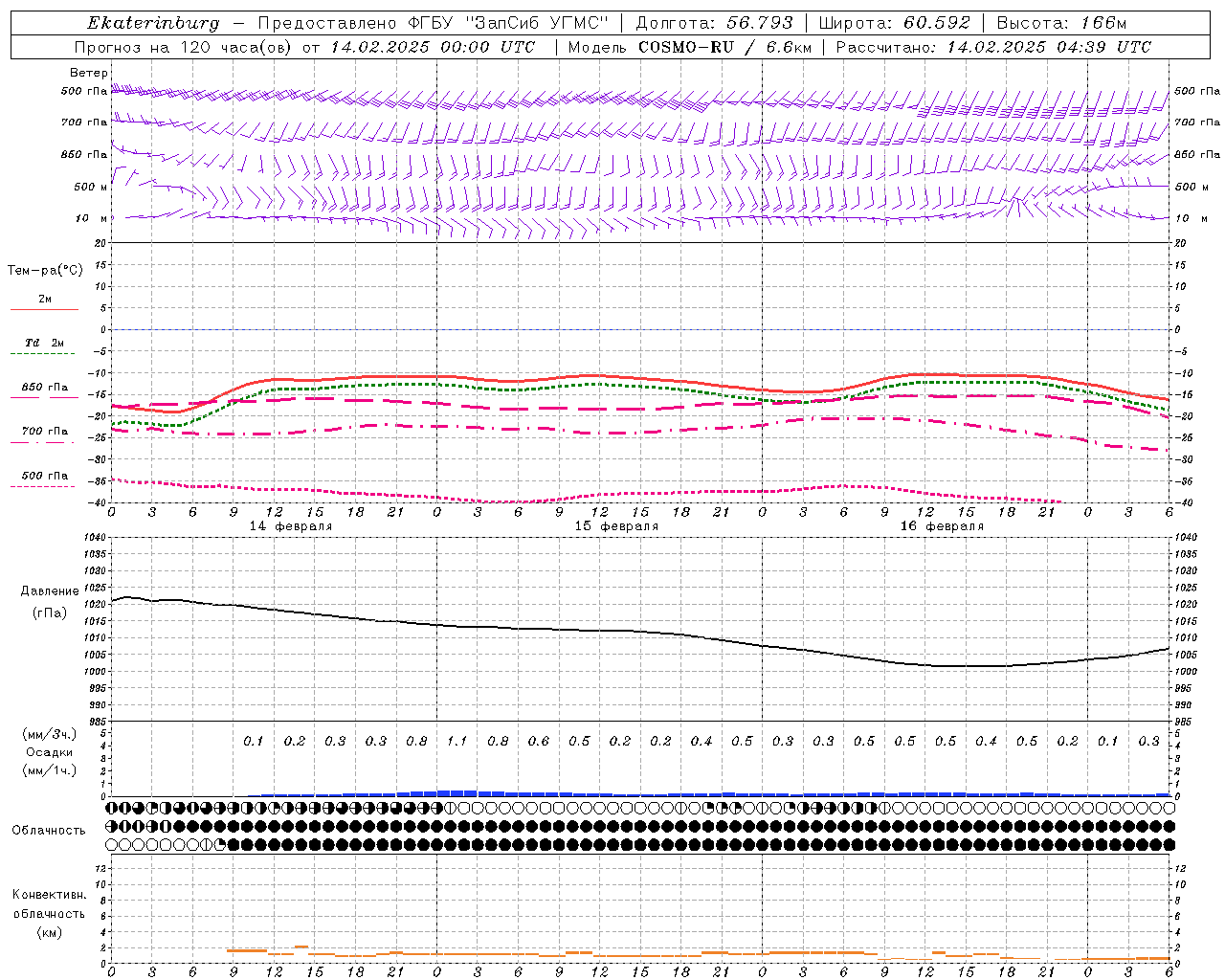Click the Модель COSMO-RU / 6.6км label
Viewport: 1225px width, 980px height.
click(x=689, y=47)
